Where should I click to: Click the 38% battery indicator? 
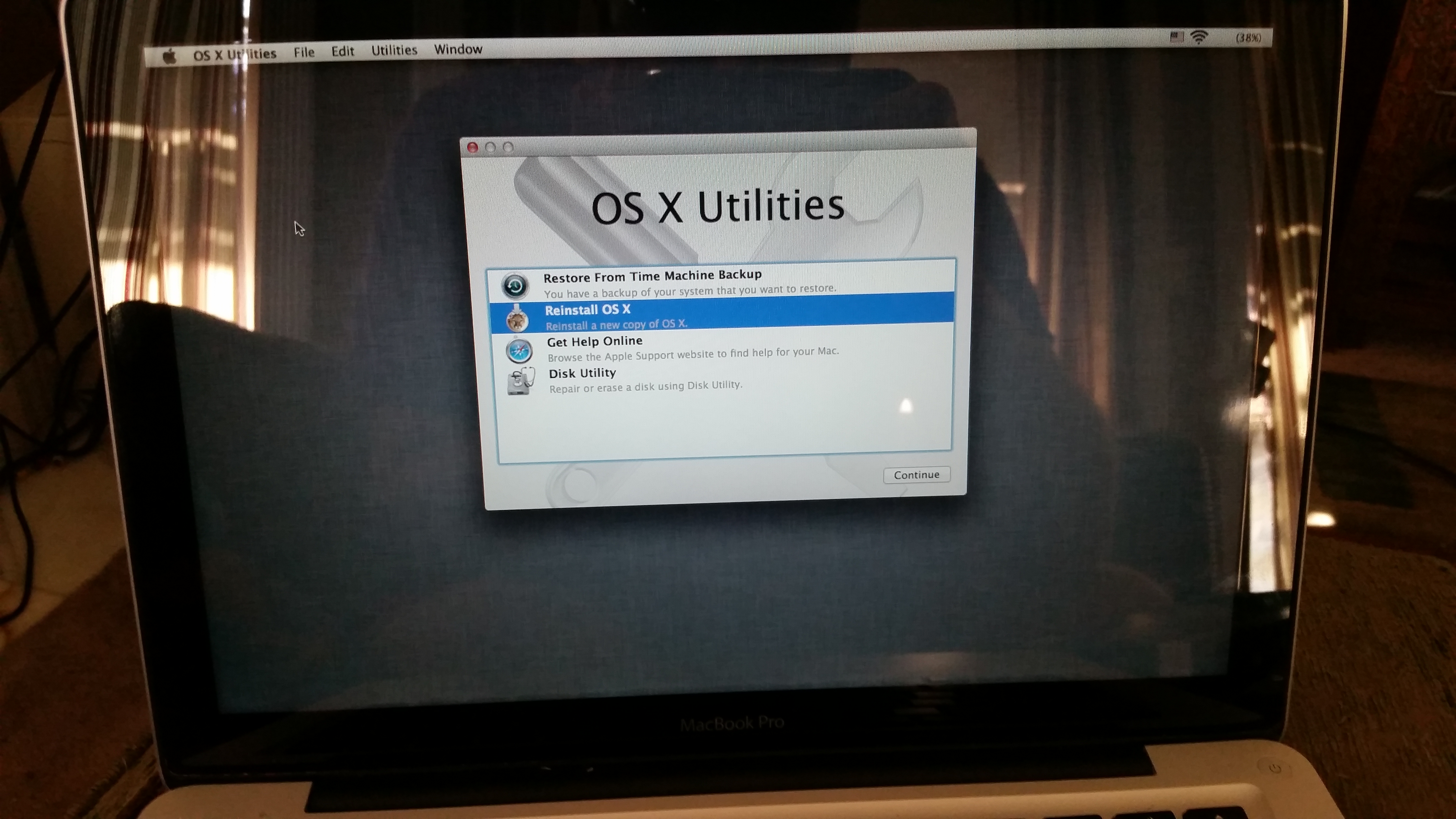[x=1248, y=38]
